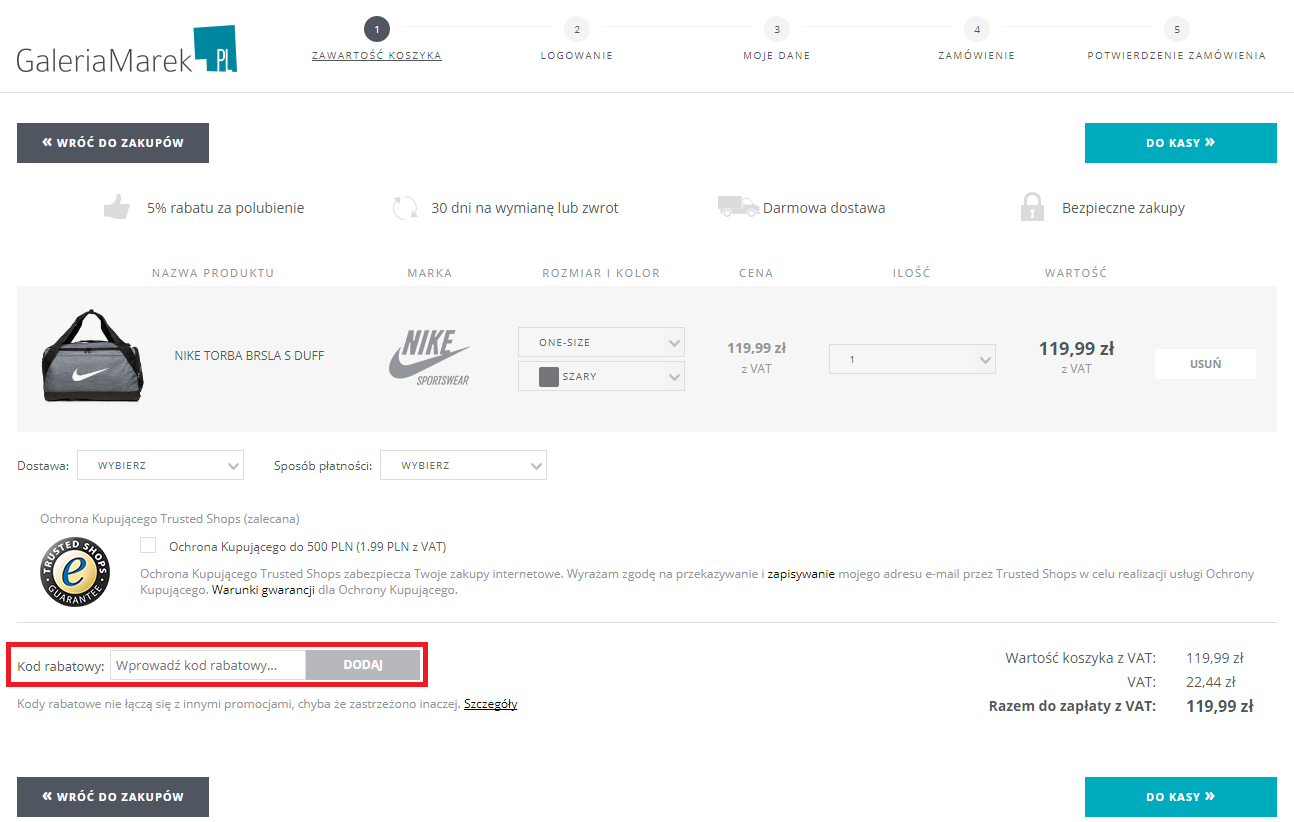The width and height of the screenshot is (1294, 822).
Task: Open the Dostawa delivery dropdown
Action: pos(160,465)
